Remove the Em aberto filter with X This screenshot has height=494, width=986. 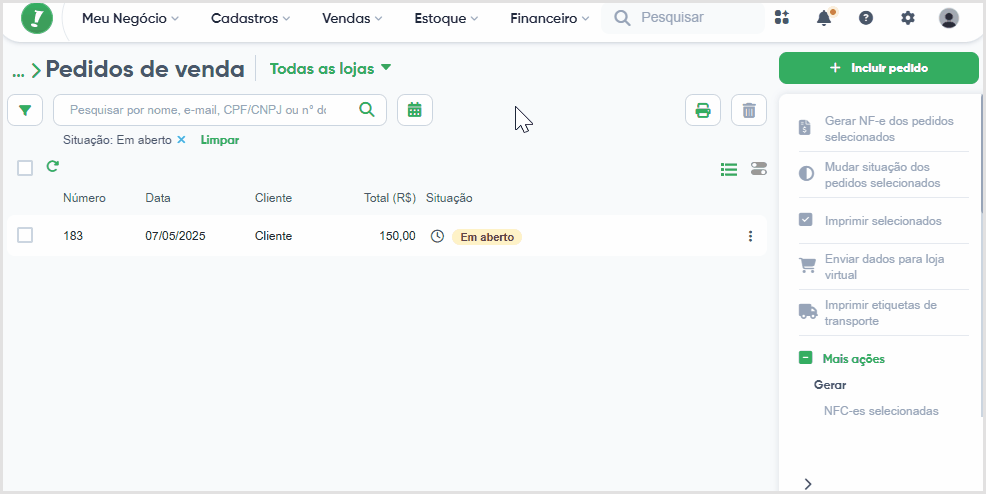(181, 140)
